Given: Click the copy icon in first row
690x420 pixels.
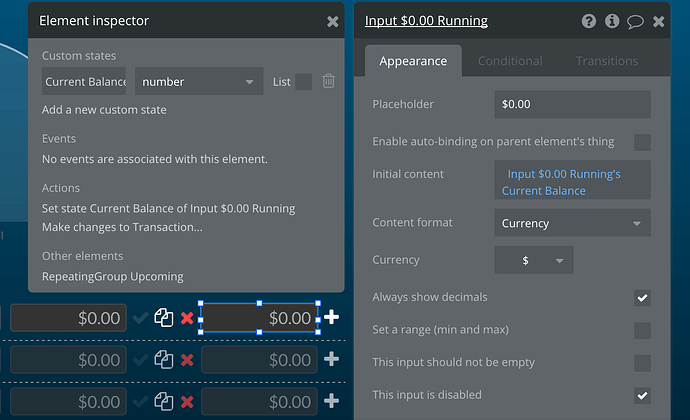Looking at the screenshot, I should pos(163,318).
